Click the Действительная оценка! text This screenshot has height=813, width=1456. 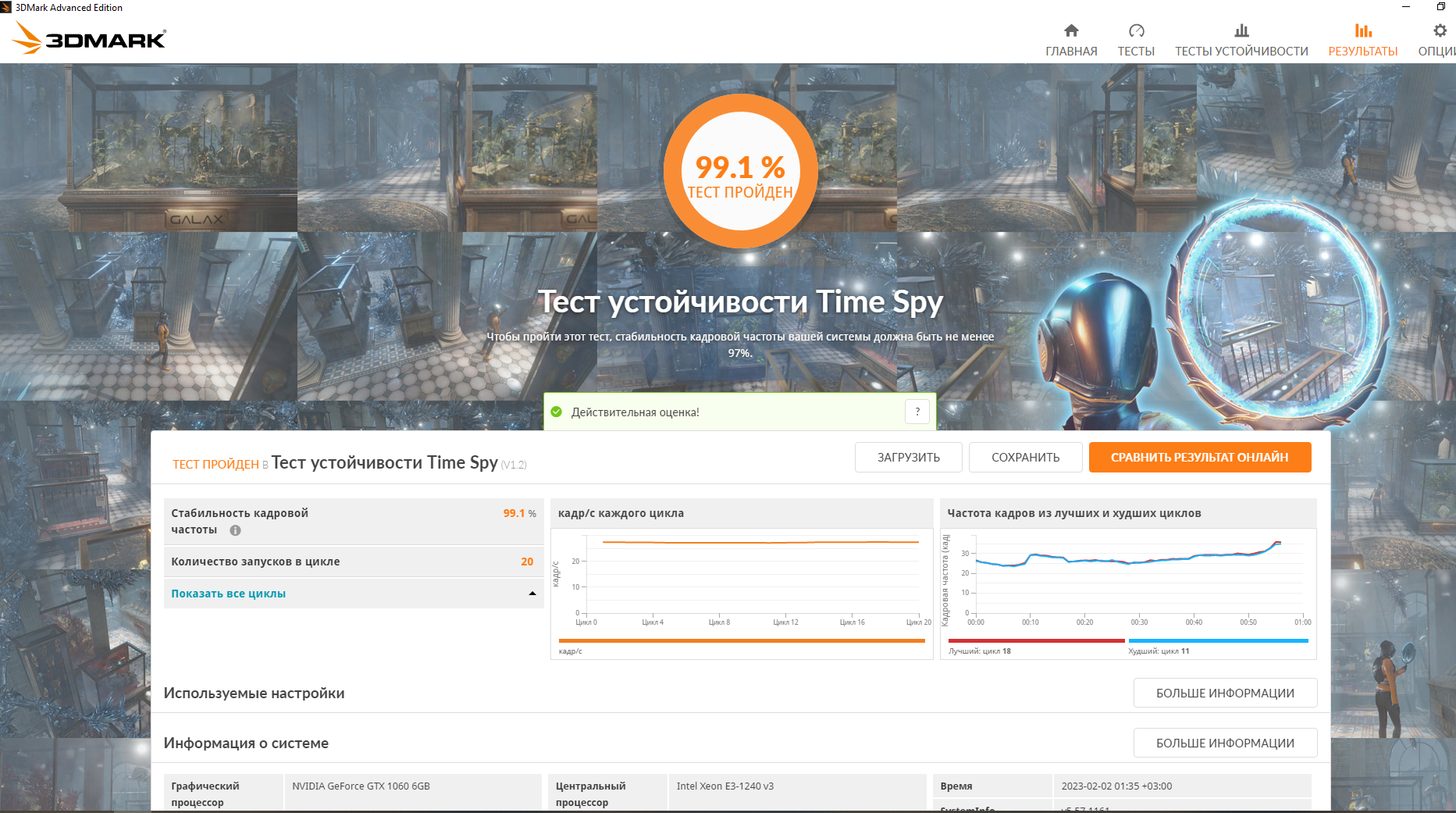635,412
